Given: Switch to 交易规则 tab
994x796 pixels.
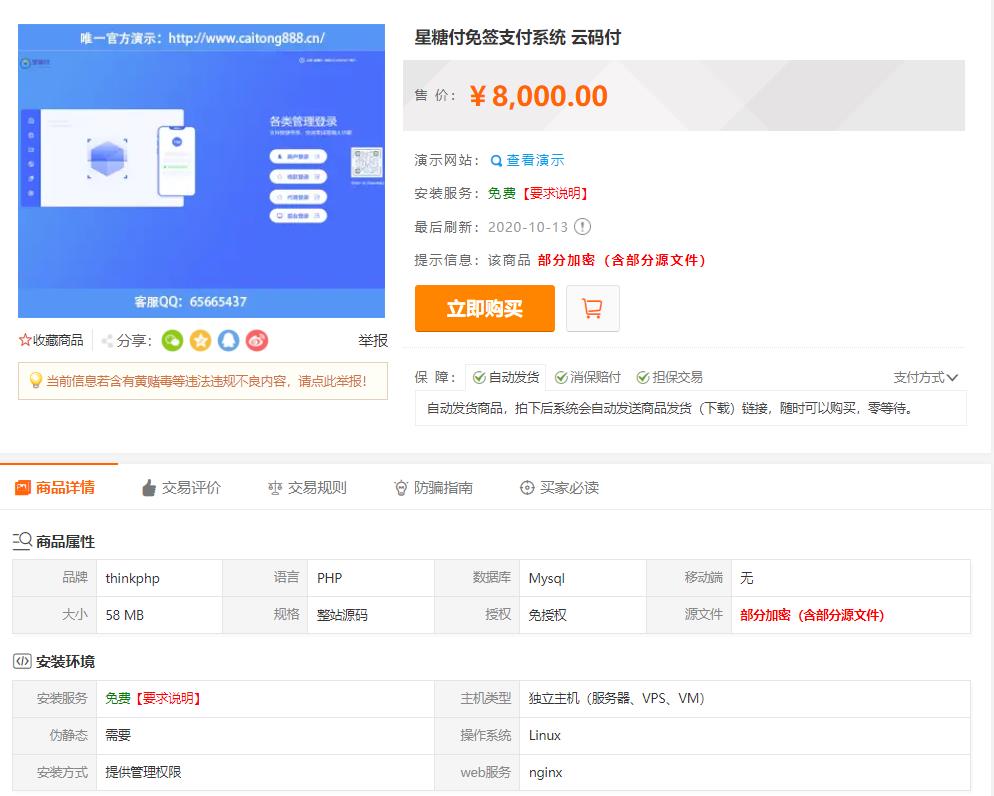Looking at the screenshot, I should tap(307, 487).
